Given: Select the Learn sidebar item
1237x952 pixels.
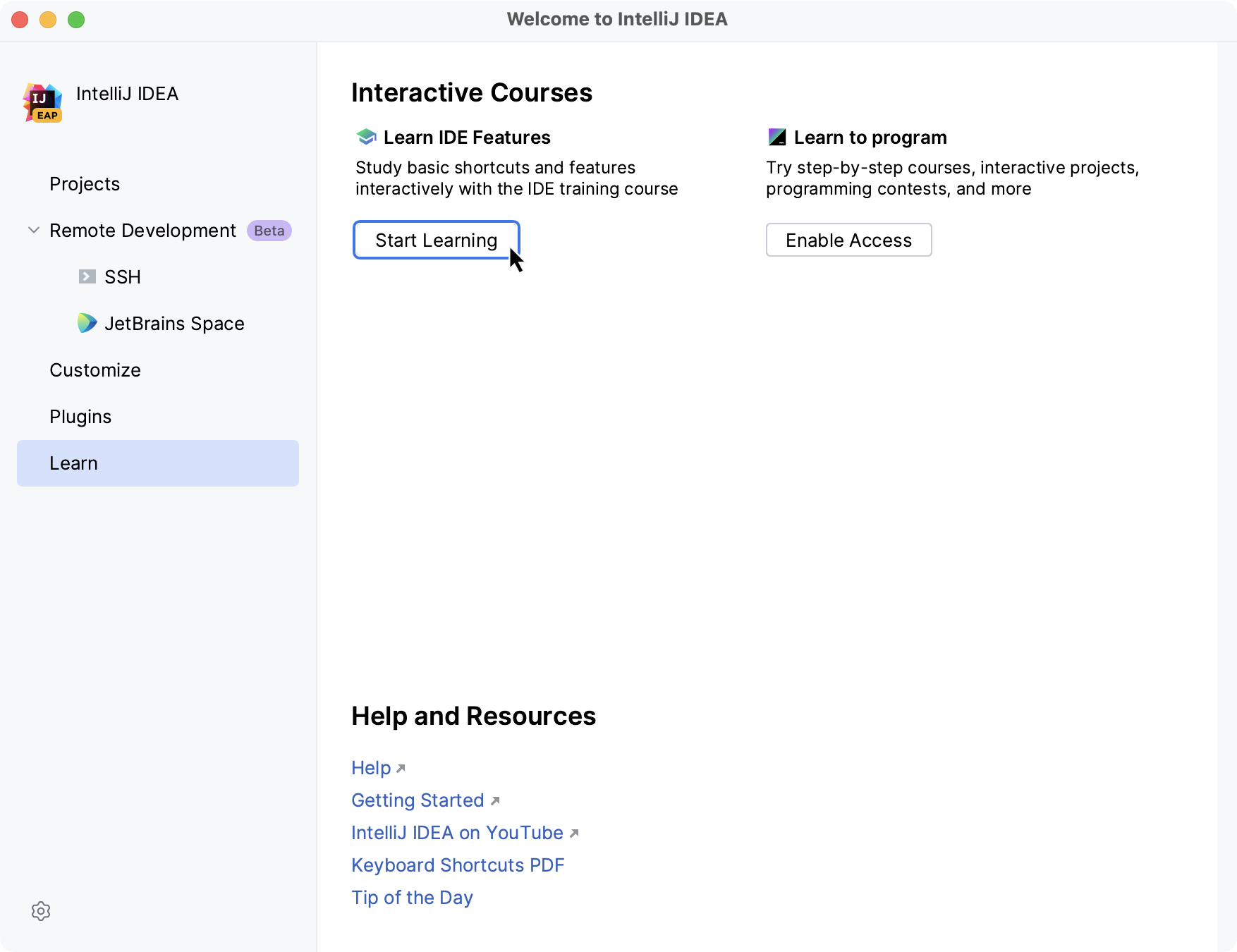Looking at the screenshot, I should [x=158, y=463].
